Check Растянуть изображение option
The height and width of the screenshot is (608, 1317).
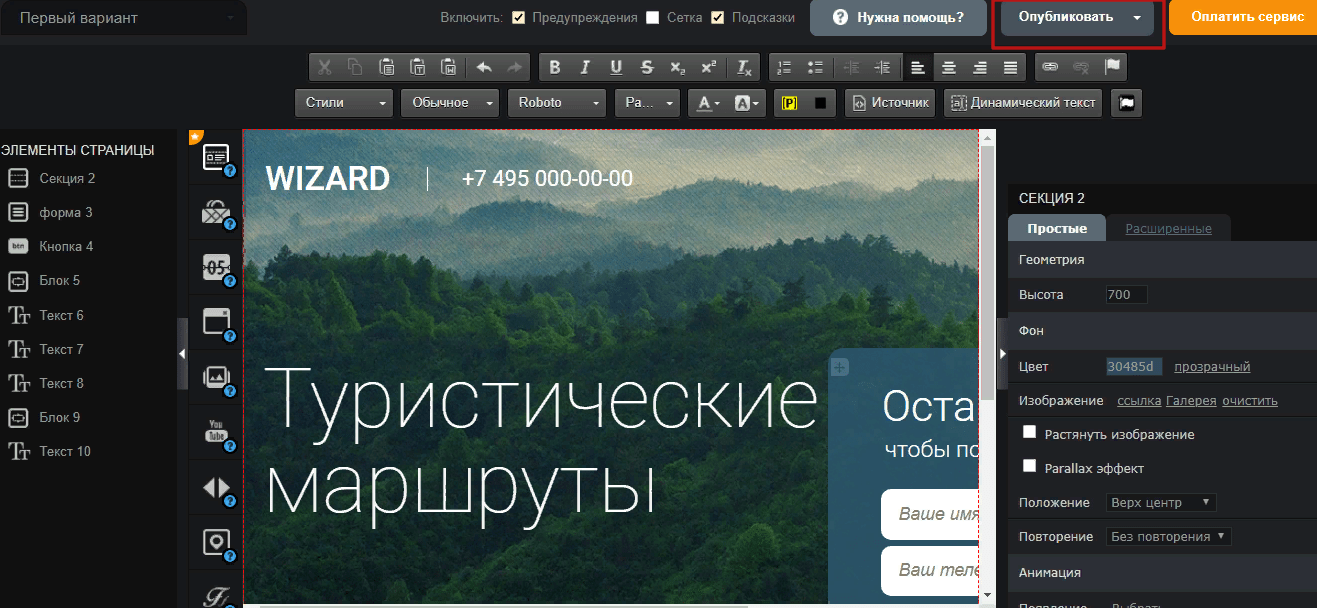(x=1029, y=432)
